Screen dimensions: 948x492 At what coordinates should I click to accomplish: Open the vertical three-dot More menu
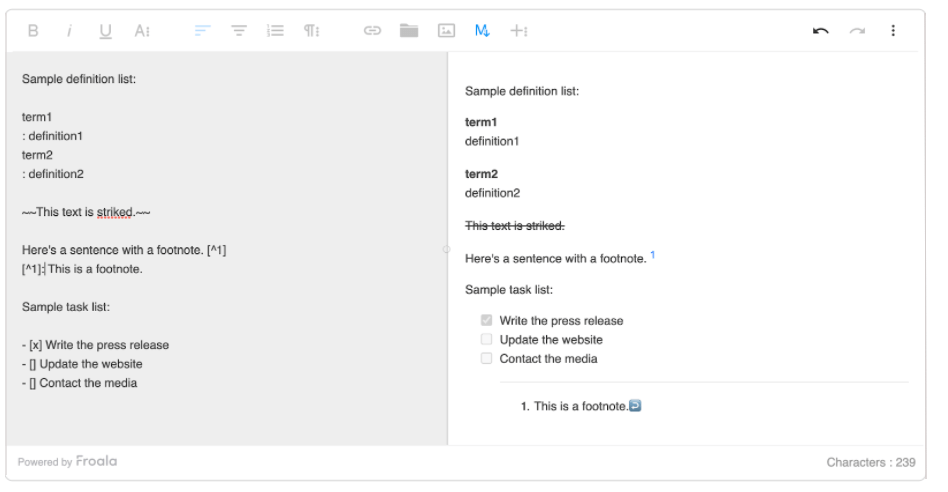(x=892, y=31)
